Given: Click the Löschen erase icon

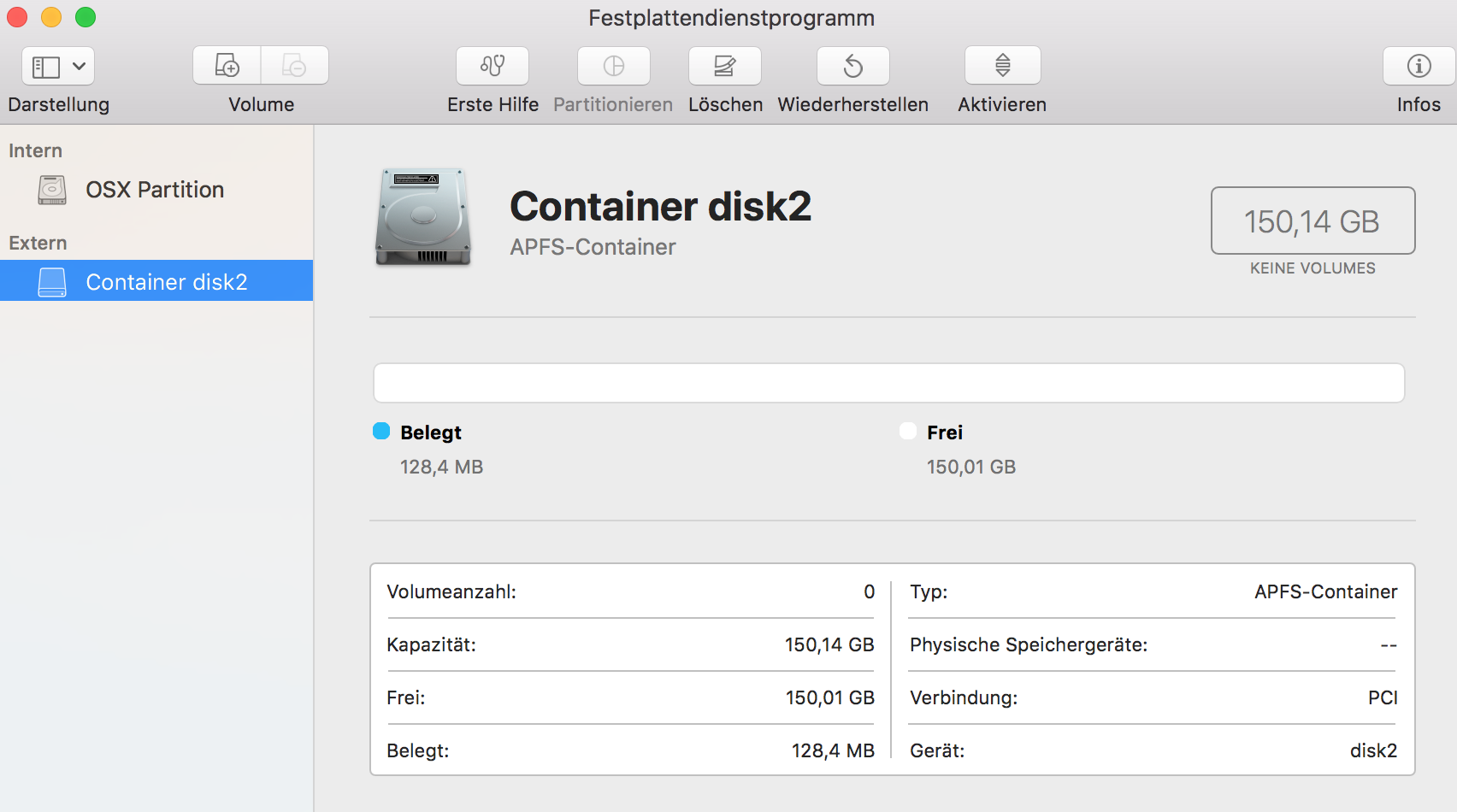Looking at the screenshot, I should 725,66.
